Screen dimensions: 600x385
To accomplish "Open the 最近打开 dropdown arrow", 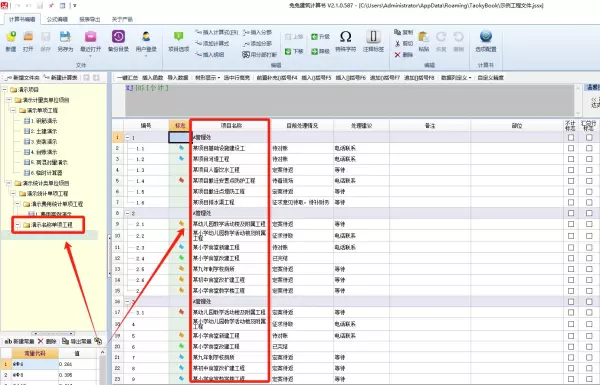I will 91,56.
